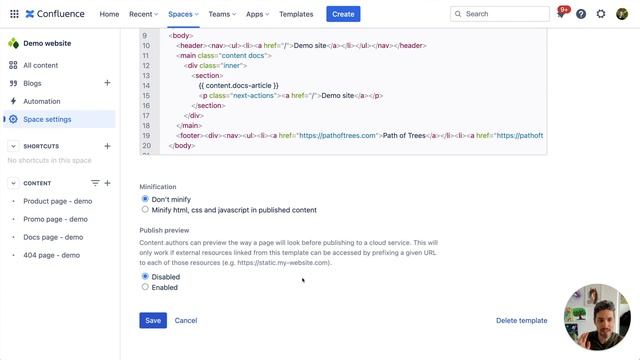Open the Teams dropdown
This screenshot has height=360, width=640.
point(222,14)
